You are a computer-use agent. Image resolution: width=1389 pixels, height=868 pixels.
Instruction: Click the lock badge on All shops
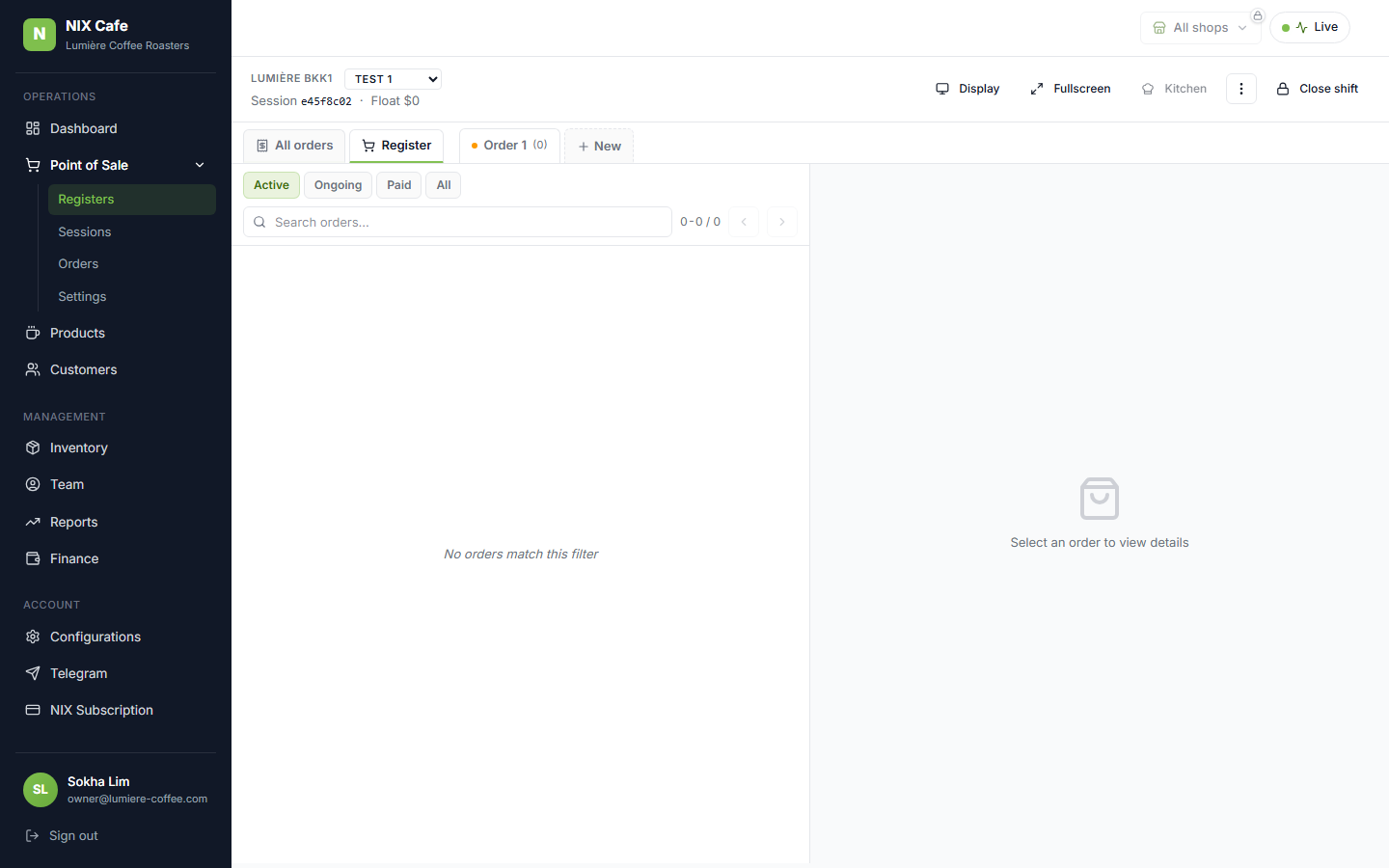tap(1258, 15)
